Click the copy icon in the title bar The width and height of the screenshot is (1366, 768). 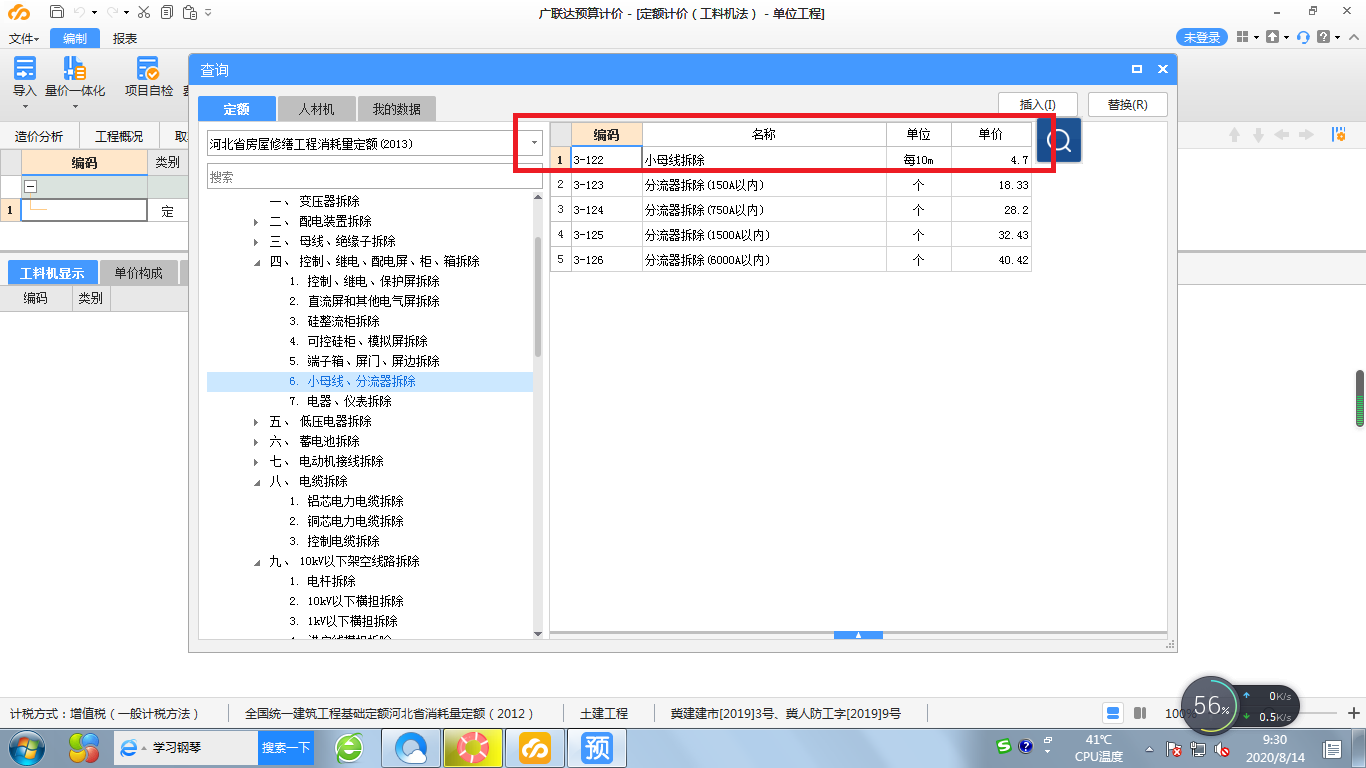pos(165,13)
